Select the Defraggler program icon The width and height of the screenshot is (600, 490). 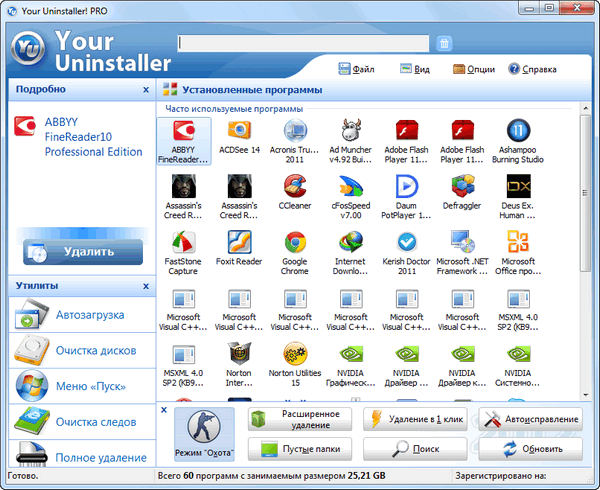pyautogui.click(x=462, y=186)
